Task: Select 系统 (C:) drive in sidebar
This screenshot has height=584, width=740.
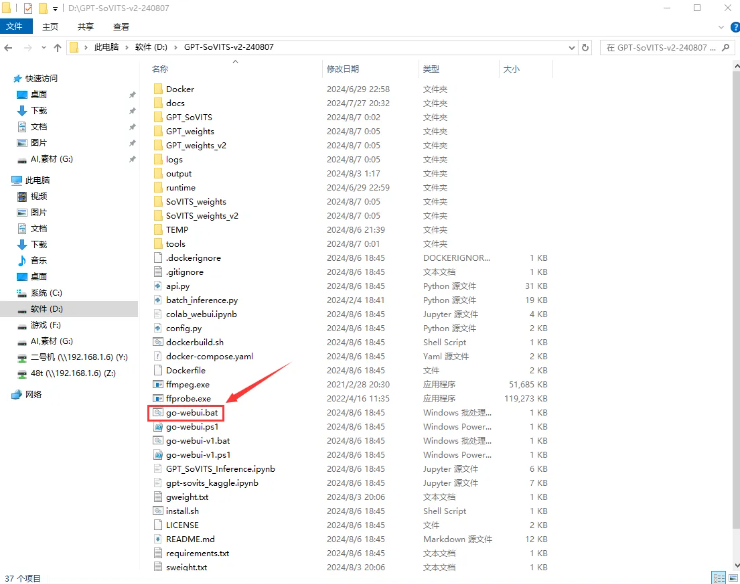Action: click(x=46, y=293)
